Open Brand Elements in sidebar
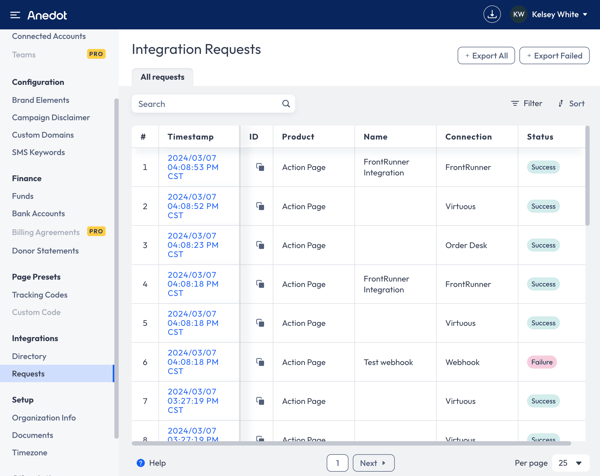The height and width of the screenshot is (476, 600). pyautogui.click(x=41, y=100)
